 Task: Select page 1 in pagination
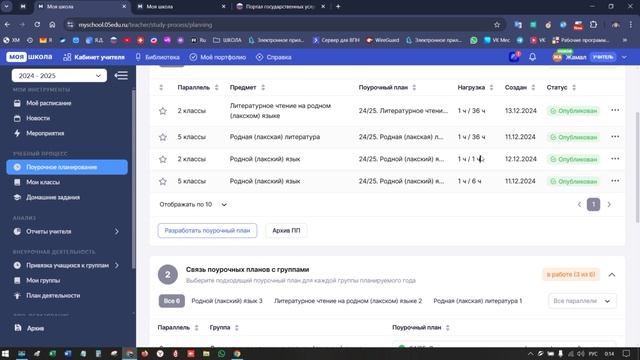coord(593,204)
